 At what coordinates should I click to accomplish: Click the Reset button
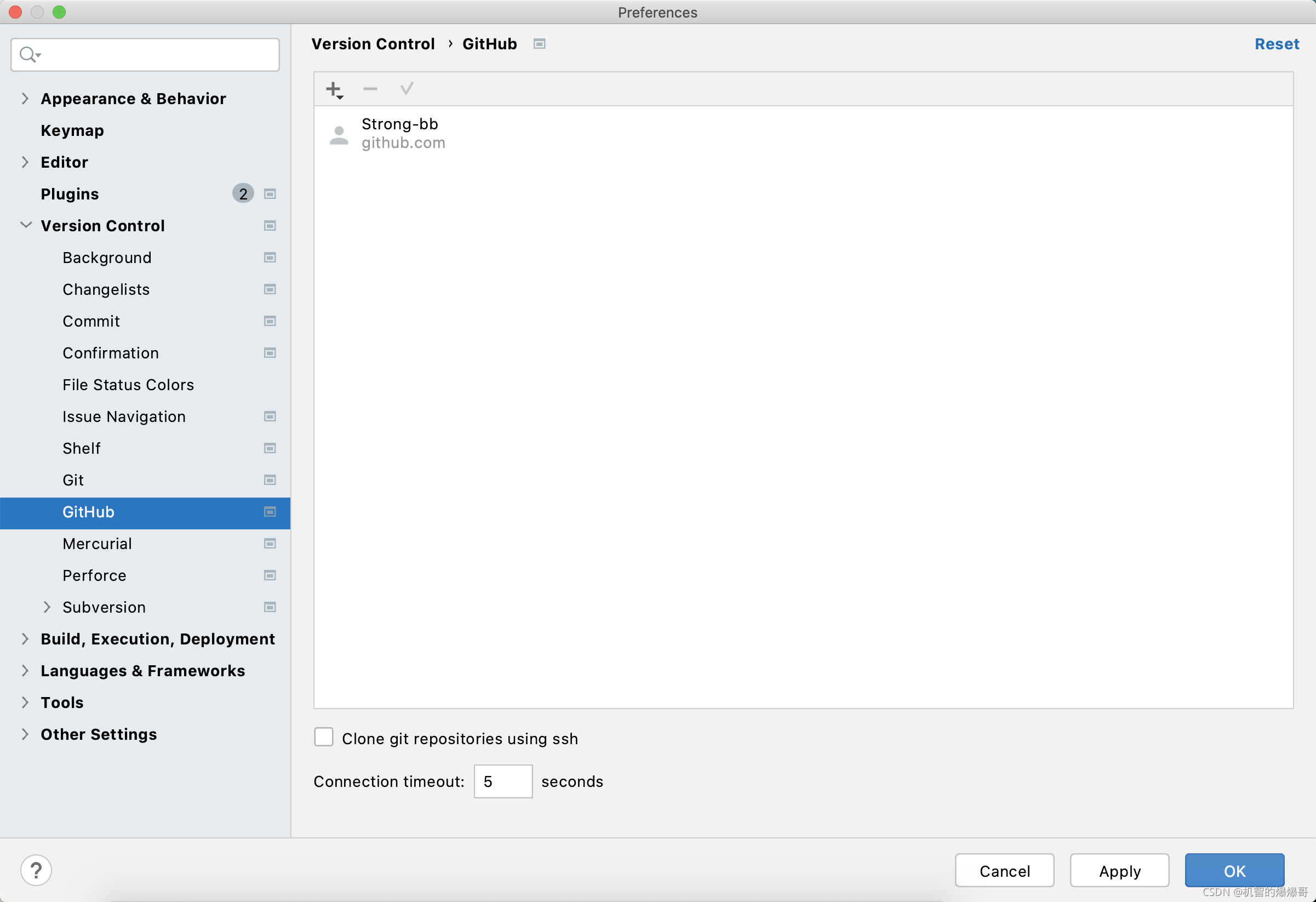click(1274, 43)
